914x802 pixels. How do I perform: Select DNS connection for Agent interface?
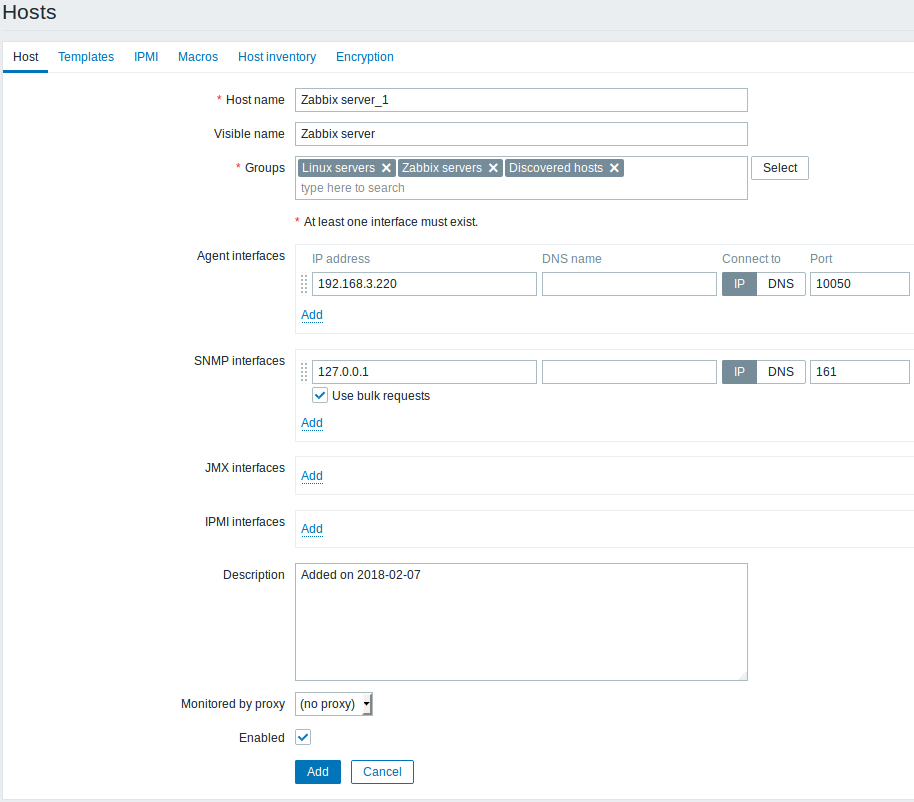[x=781, y=284]
